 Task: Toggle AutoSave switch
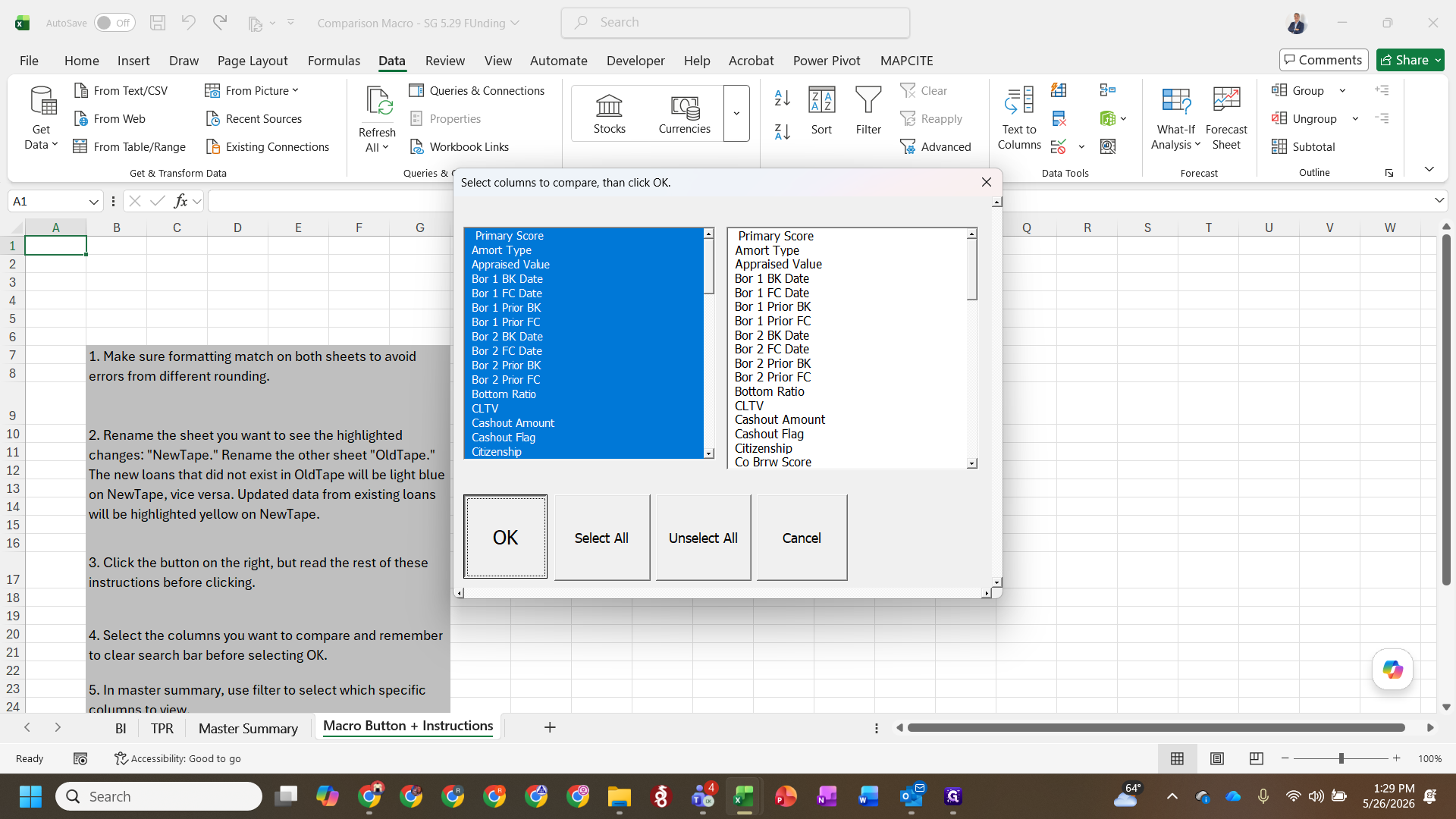click(x=115, y=23)
